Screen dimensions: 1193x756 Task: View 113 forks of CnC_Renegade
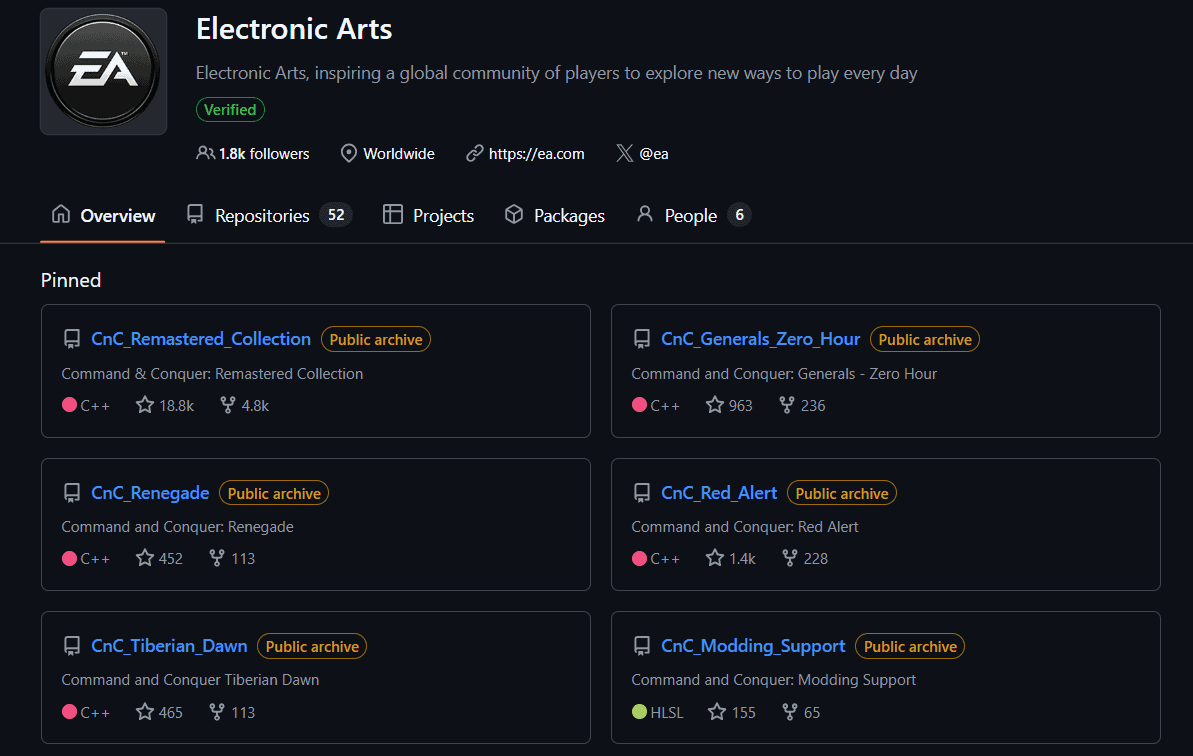[232, 558]
